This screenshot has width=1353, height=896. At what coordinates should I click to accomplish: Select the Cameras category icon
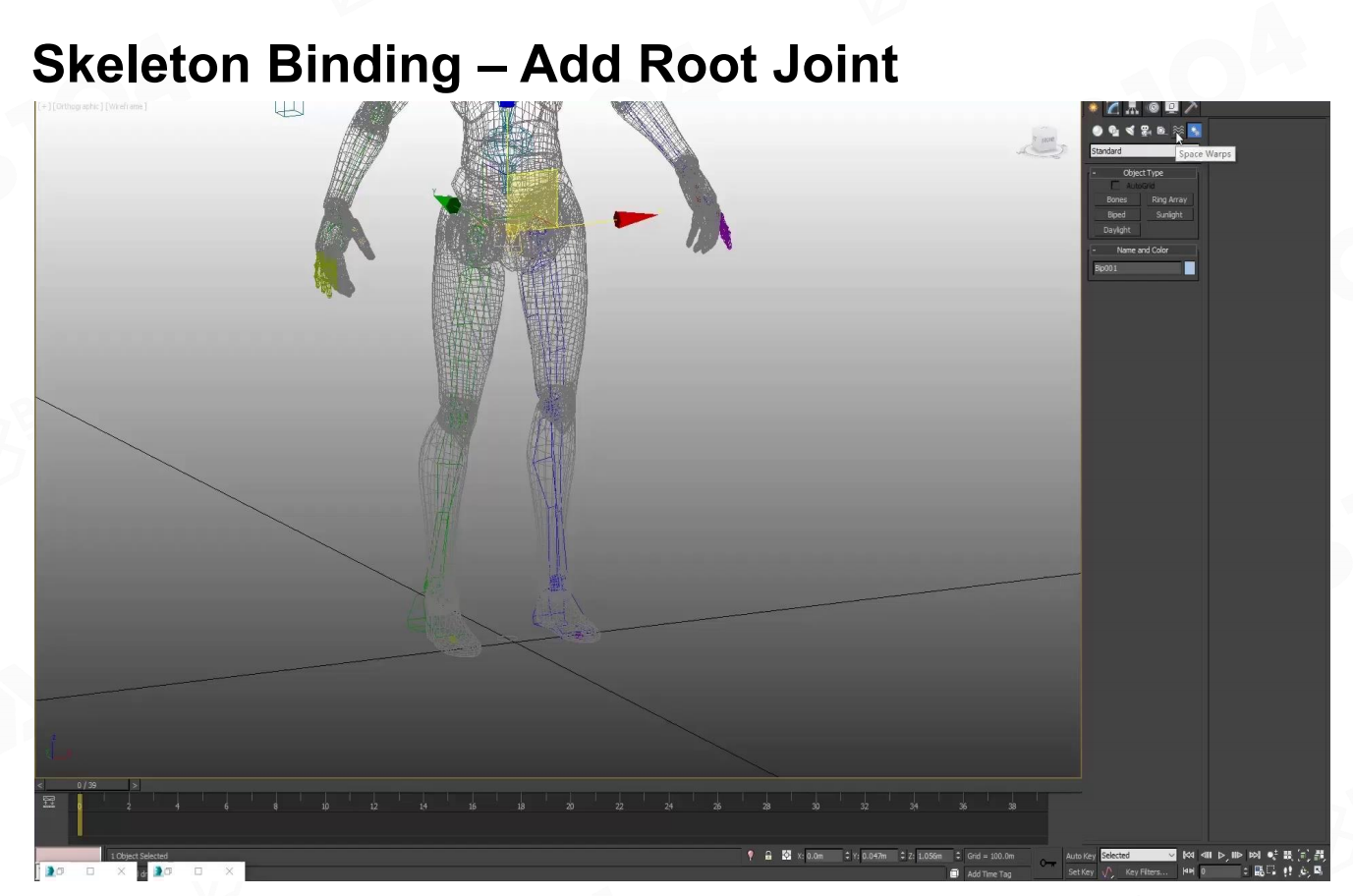tap(1146, 131)
